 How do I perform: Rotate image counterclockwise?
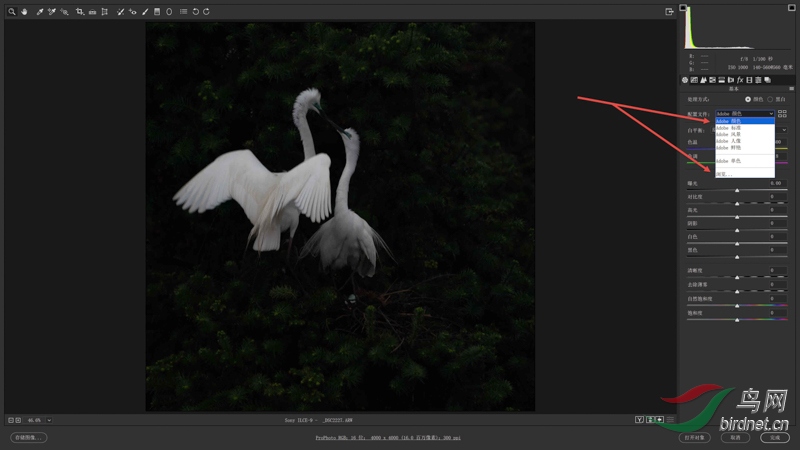[x=195, y=11]
